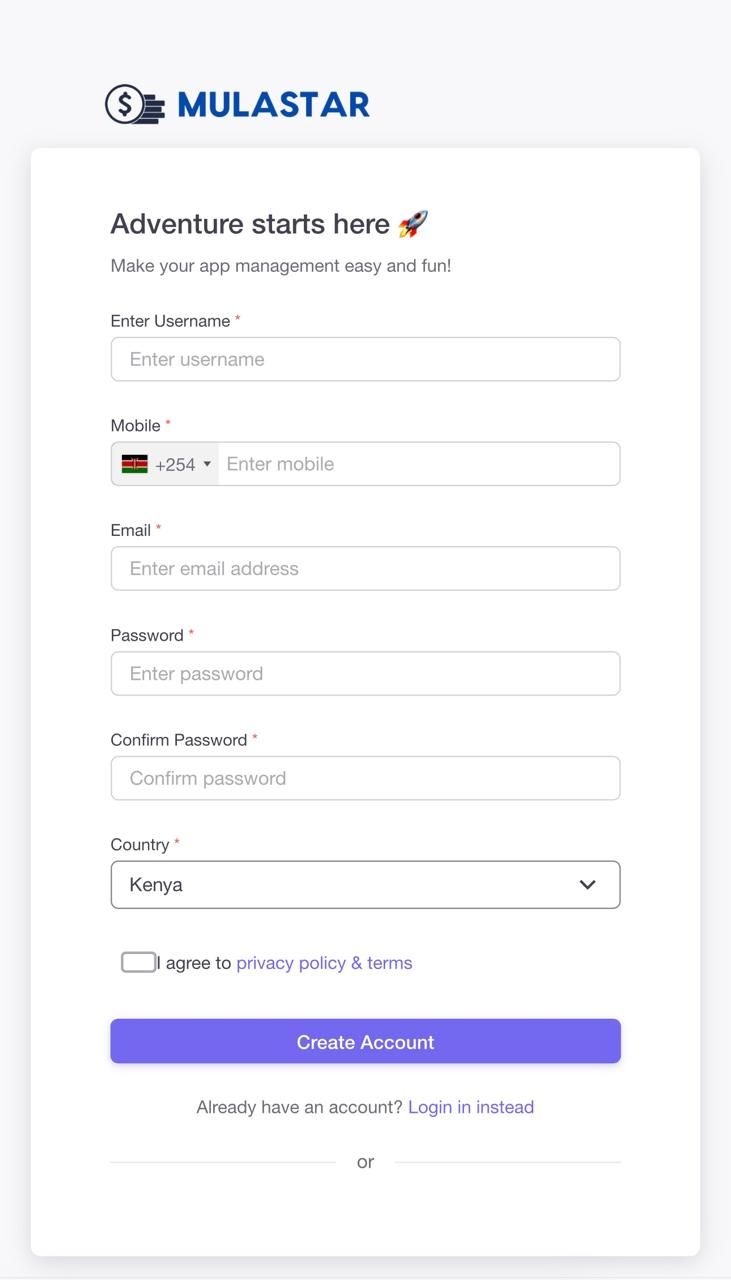Click the small arrow beside +254 code
Viewport: 731px width, 1280px height.
click(207, 463)
